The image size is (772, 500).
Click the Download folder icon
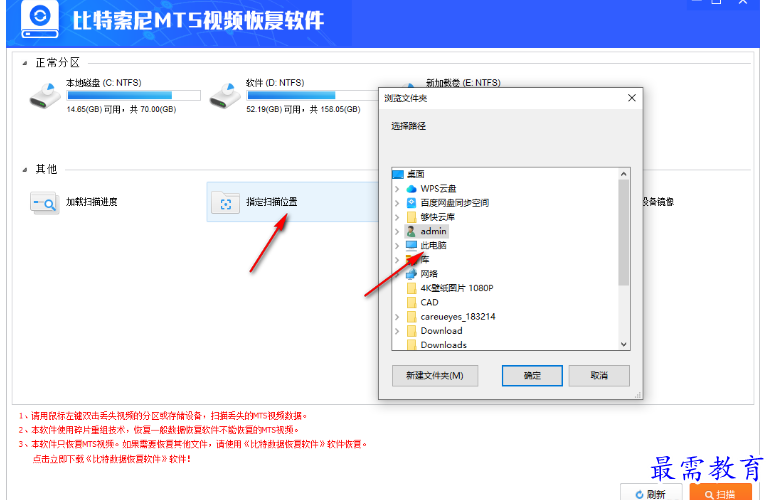pyautogui.click(x=412, y=331)
